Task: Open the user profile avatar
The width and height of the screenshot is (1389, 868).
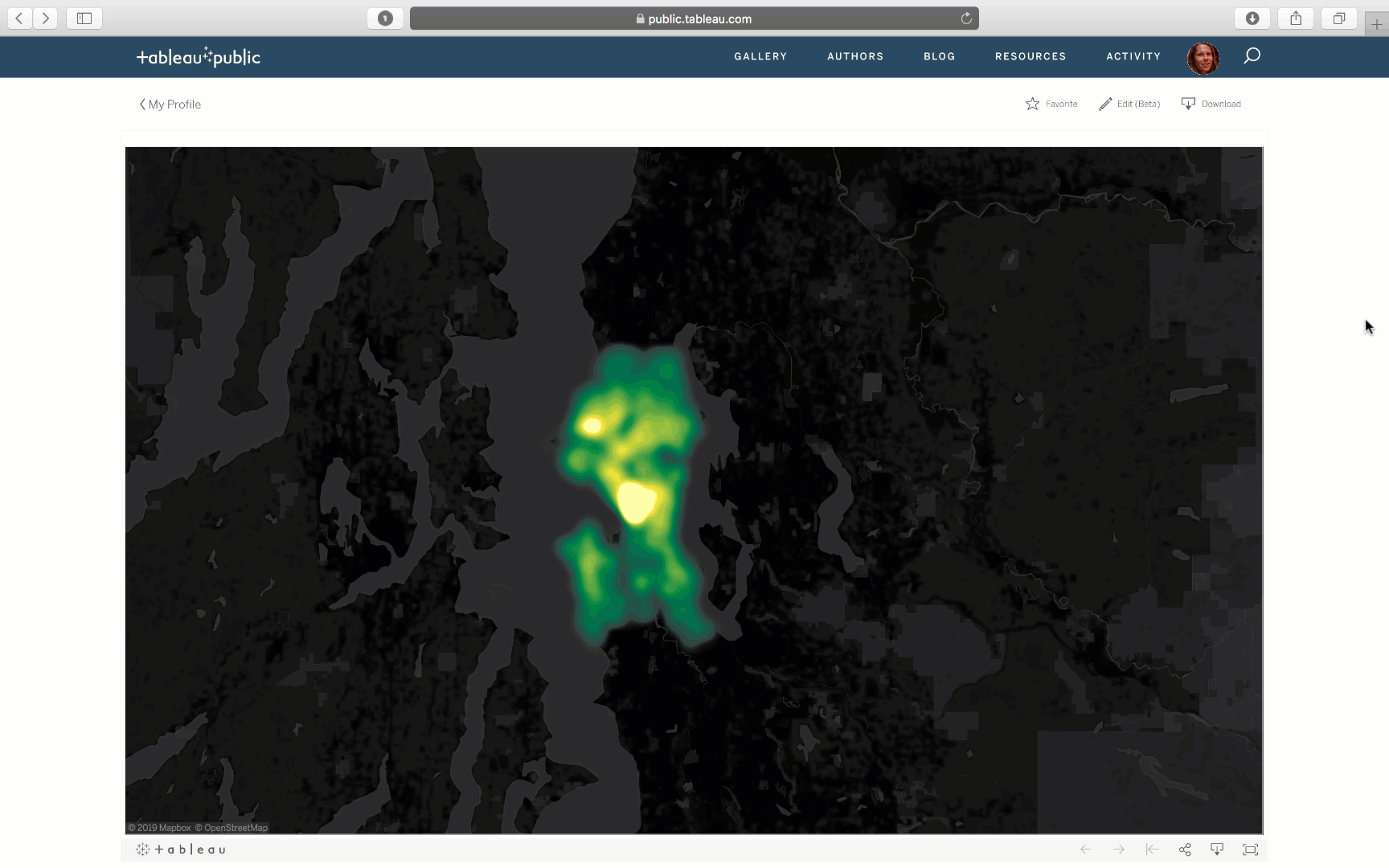Action: 1203,58
